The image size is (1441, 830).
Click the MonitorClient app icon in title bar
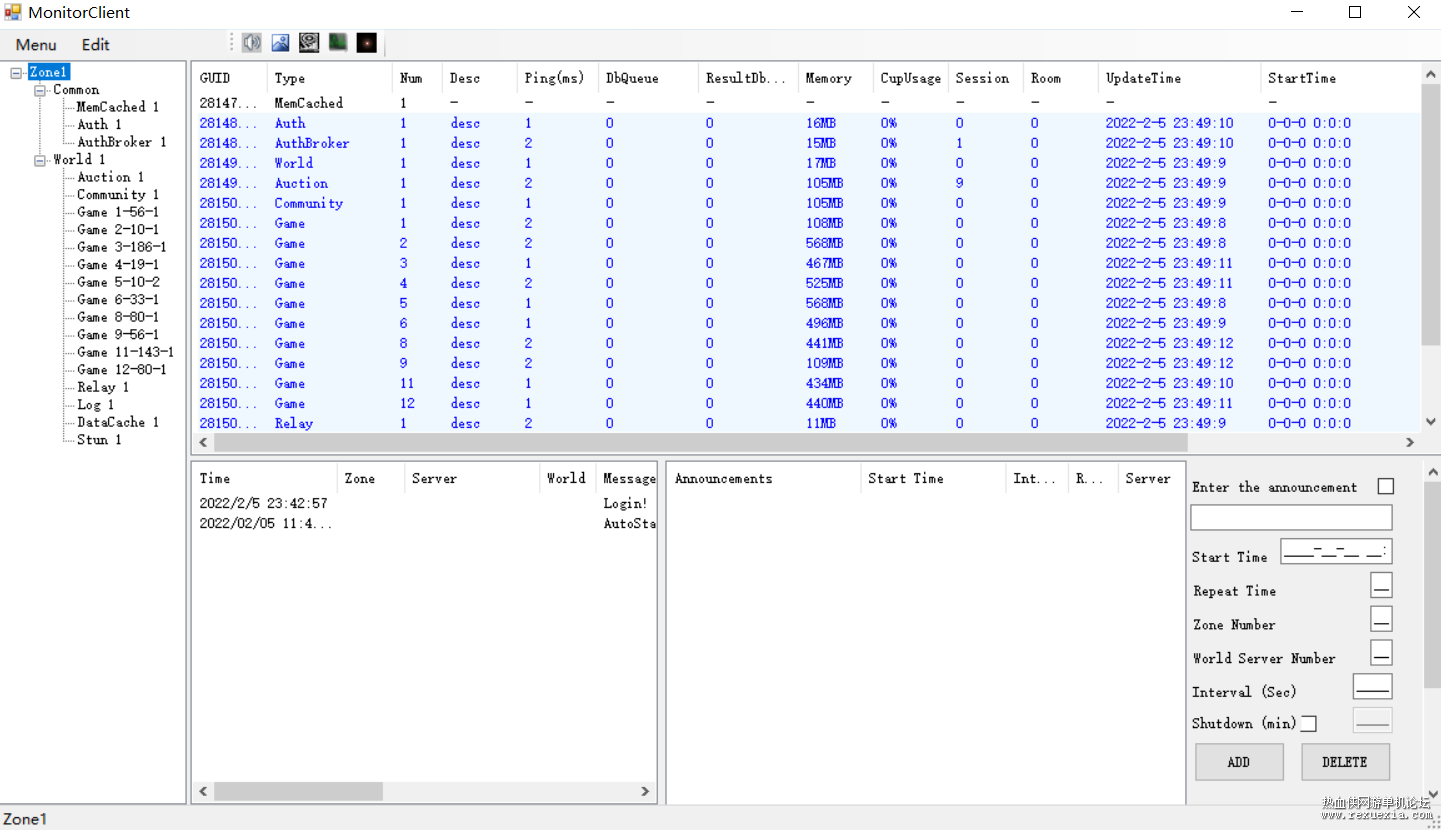coord(12,13)
